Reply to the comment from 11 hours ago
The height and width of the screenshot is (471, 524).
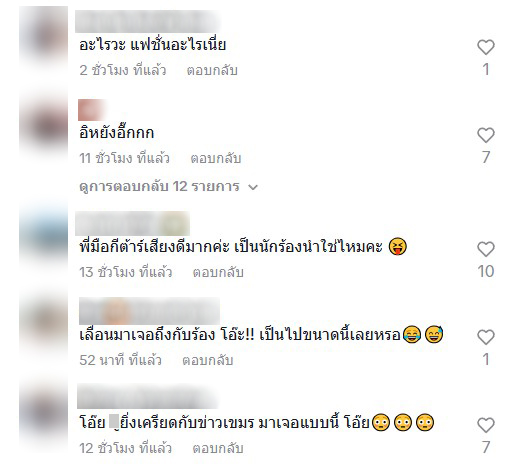coord(216,158)
